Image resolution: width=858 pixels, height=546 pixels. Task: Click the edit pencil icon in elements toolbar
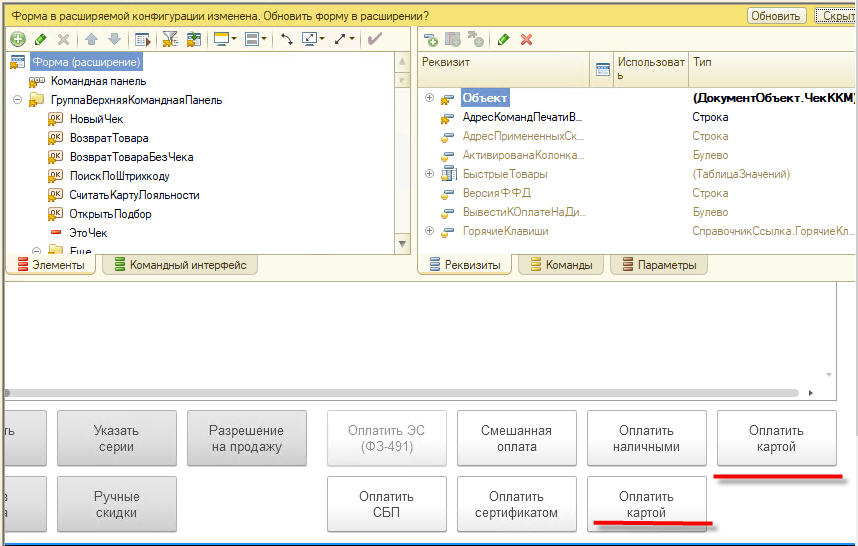pos(41,39)
